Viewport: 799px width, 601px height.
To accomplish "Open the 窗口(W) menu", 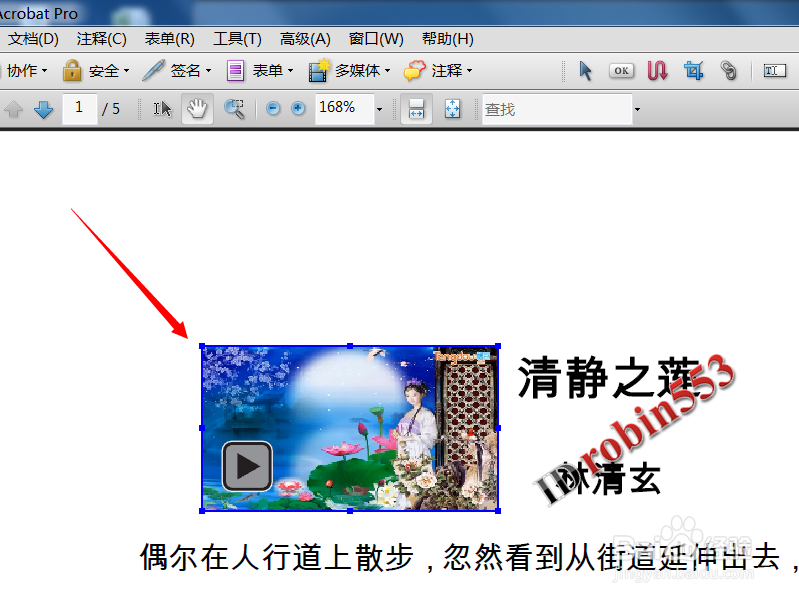I will [x=376, y=39].
